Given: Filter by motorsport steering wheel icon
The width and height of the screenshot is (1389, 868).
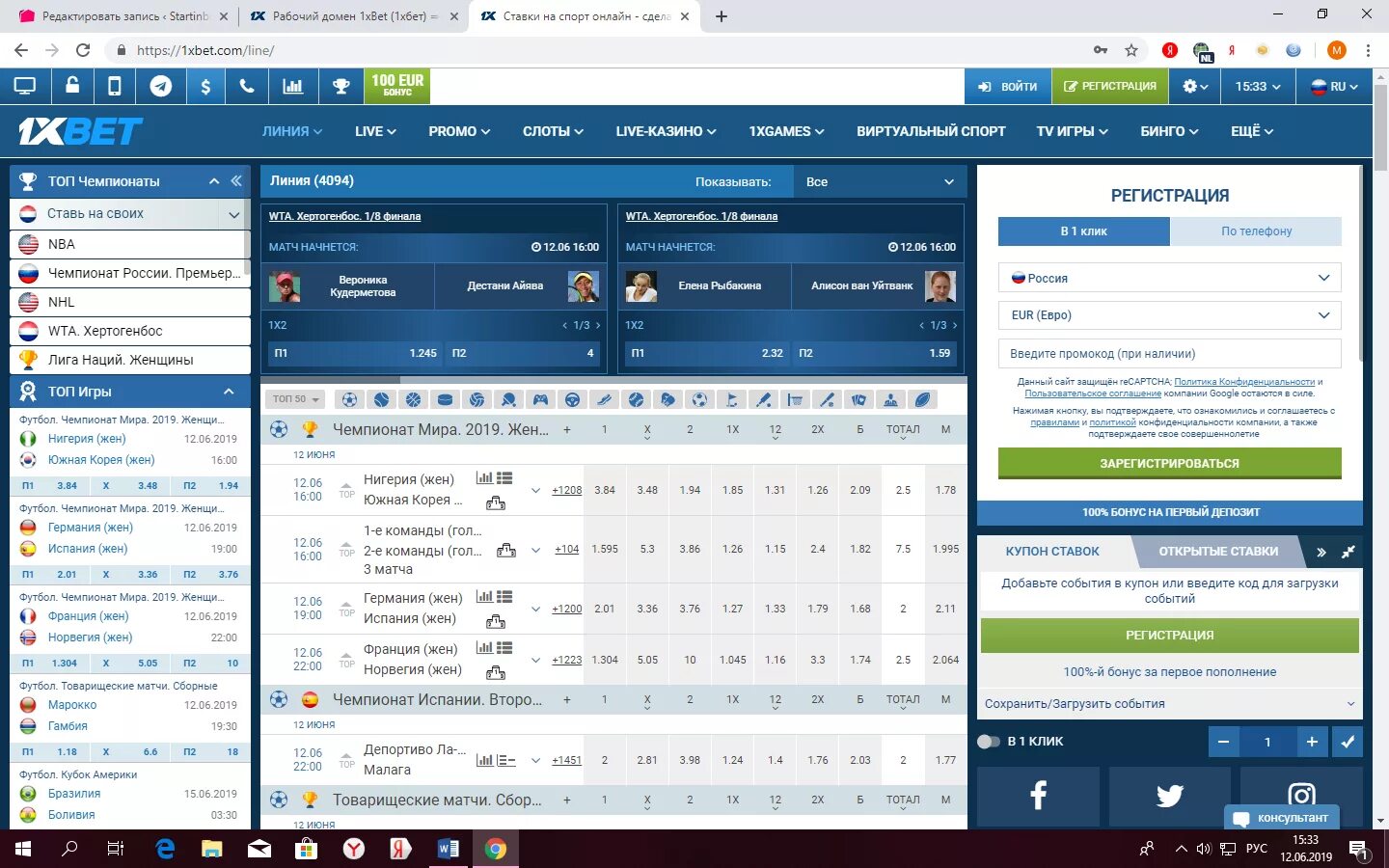Looking at the screenshot, I should [x=572, y=399].
